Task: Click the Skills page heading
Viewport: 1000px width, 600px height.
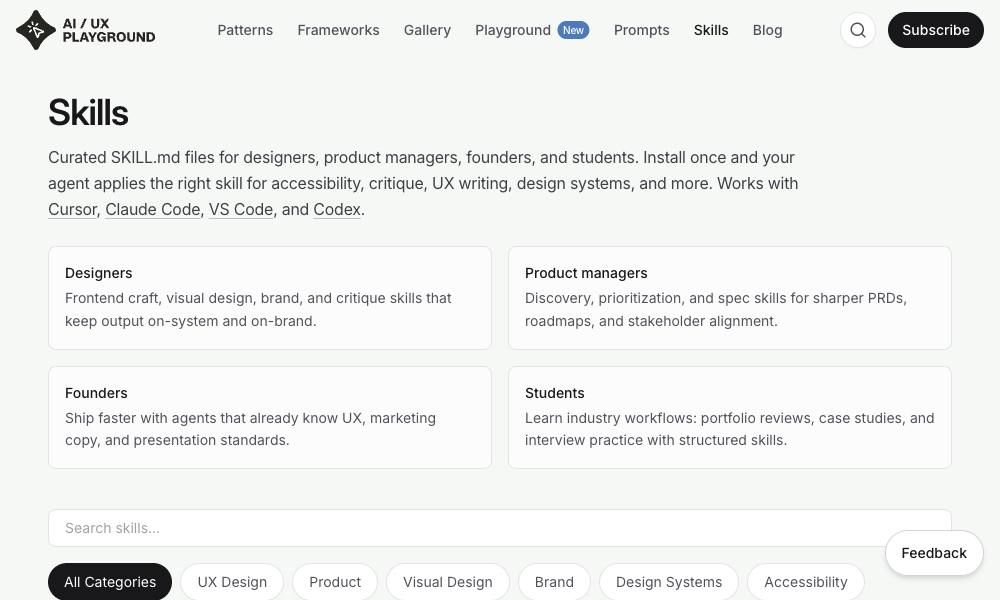Action: click(88, 113)
